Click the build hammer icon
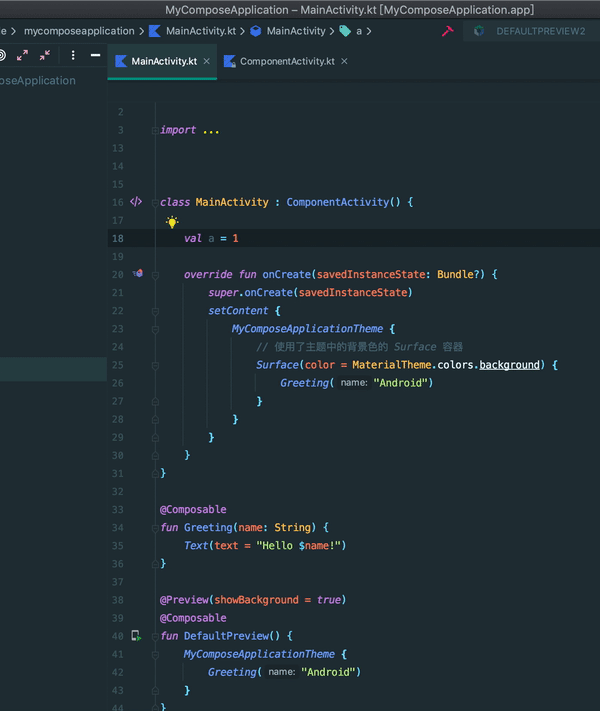Image resolution: width=600 pixels, height=711 pixels. (448, 31)
